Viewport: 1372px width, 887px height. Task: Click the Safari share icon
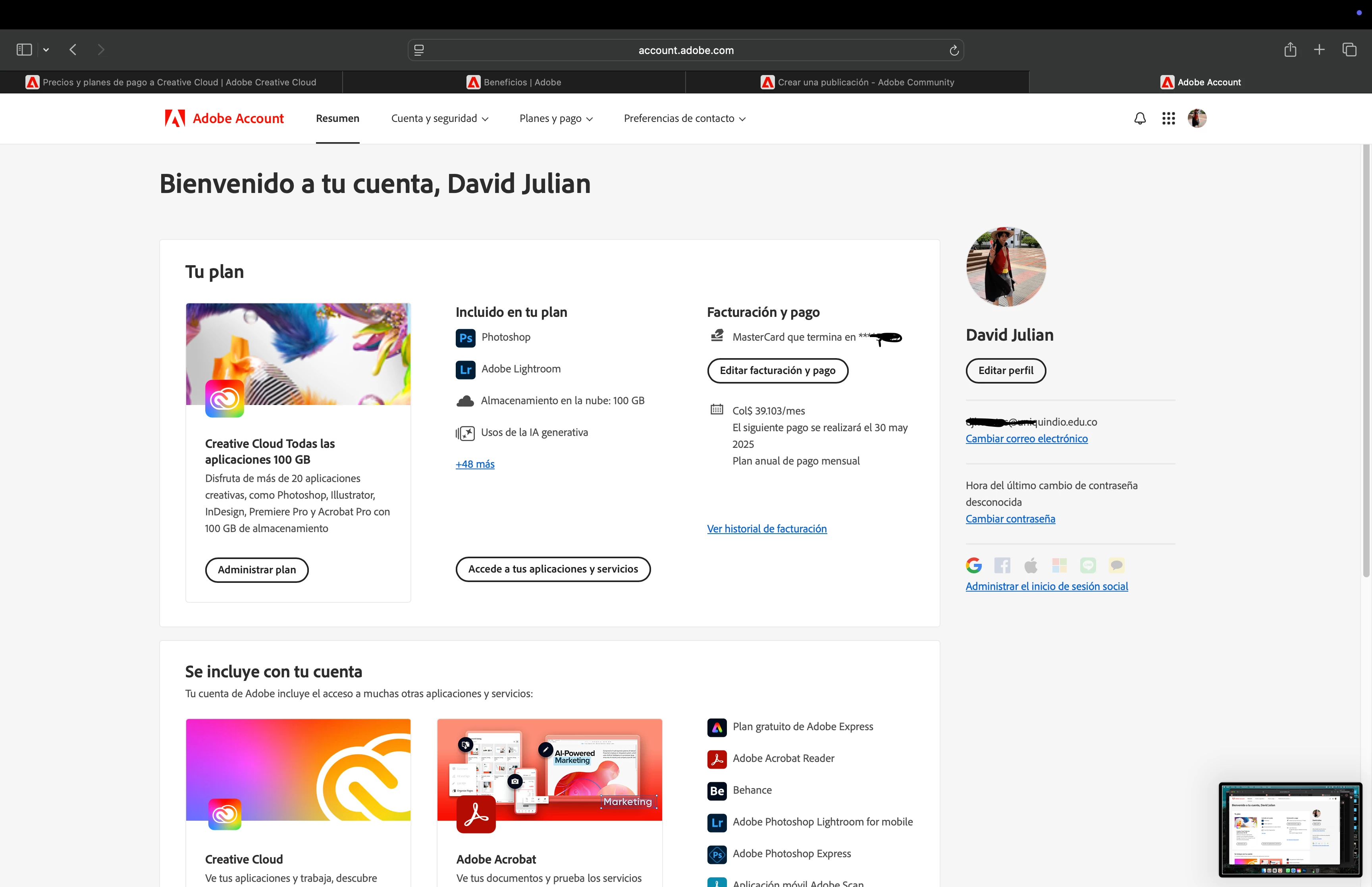point(1290,50)
